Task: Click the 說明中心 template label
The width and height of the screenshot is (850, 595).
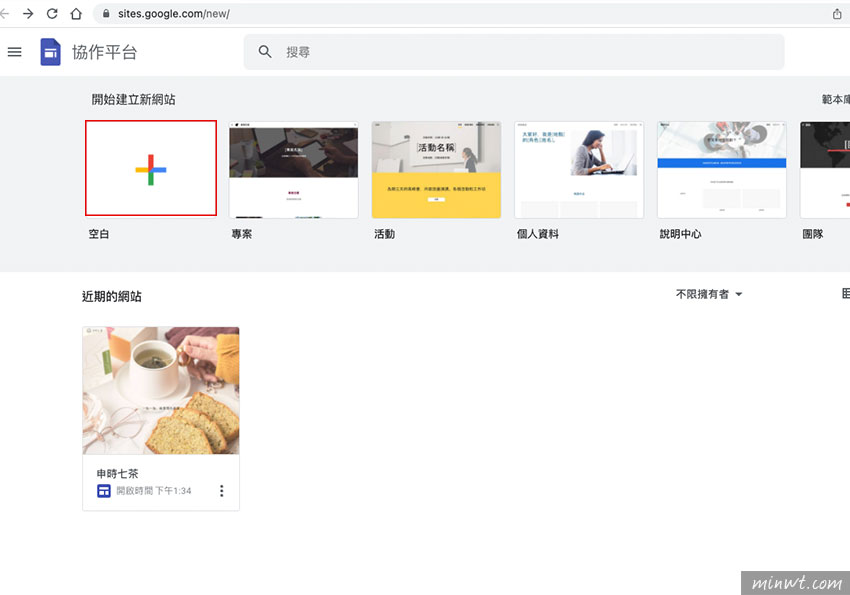Action: 680,234
